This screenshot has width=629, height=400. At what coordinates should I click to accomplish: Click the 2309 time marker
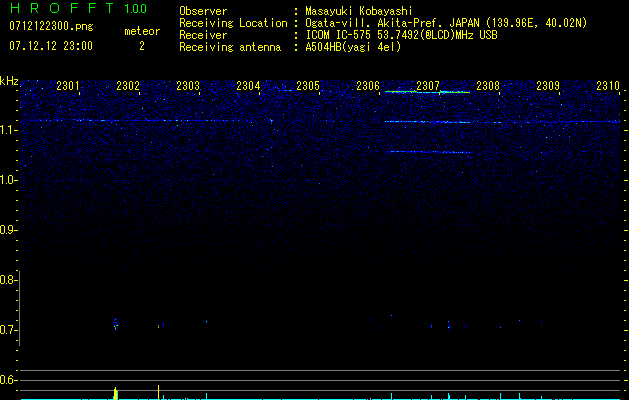pyautogui.click(x=548, y=86)
